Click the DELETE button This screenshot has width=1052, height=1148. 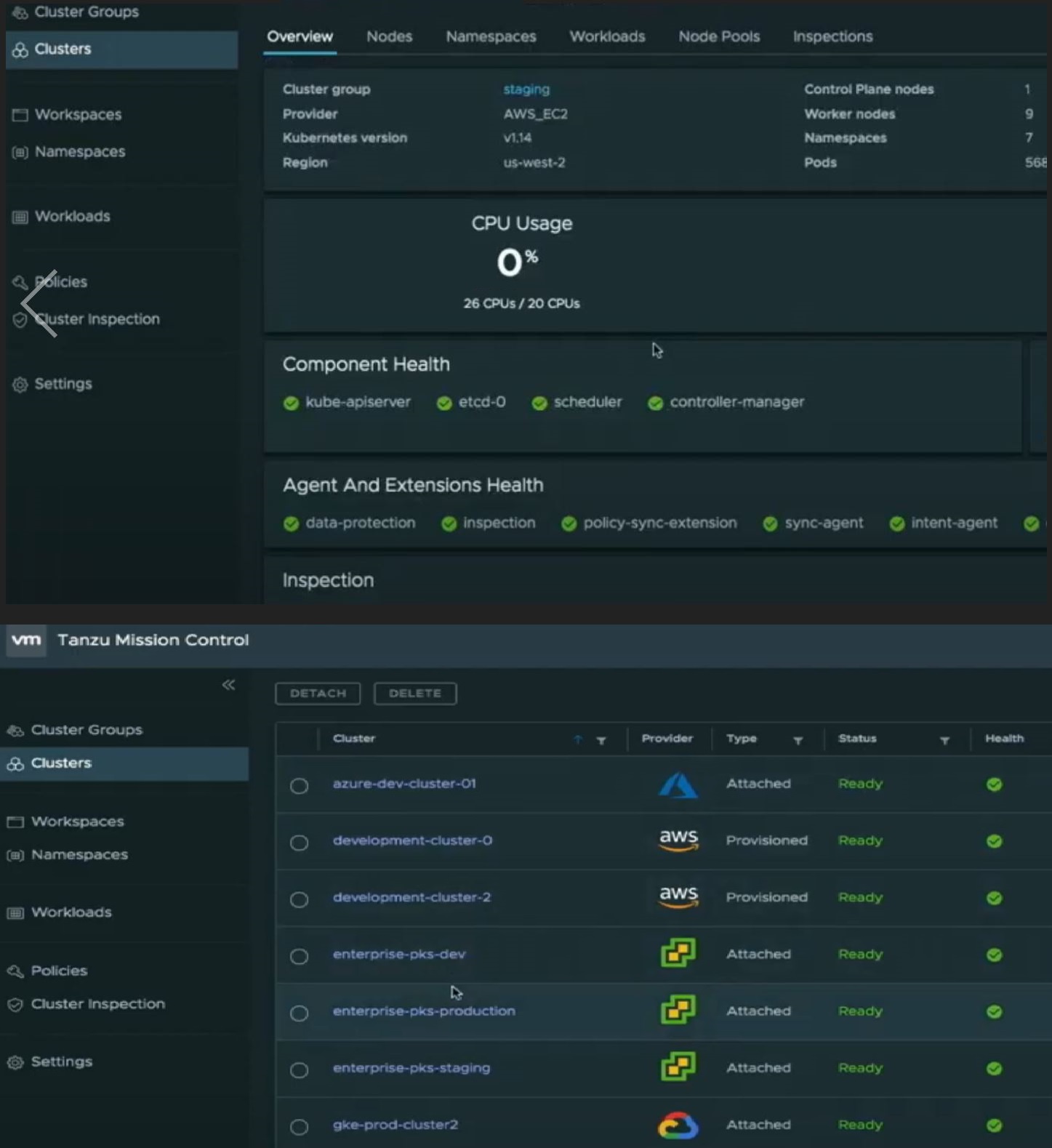coord(415,694)
